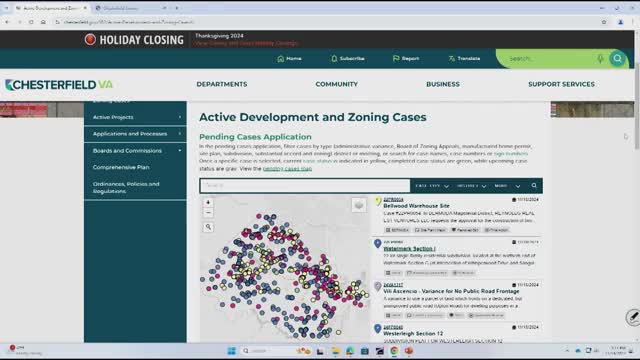
Task: Open PowerPoint from the taskbar
Action: tap(409, 351)
